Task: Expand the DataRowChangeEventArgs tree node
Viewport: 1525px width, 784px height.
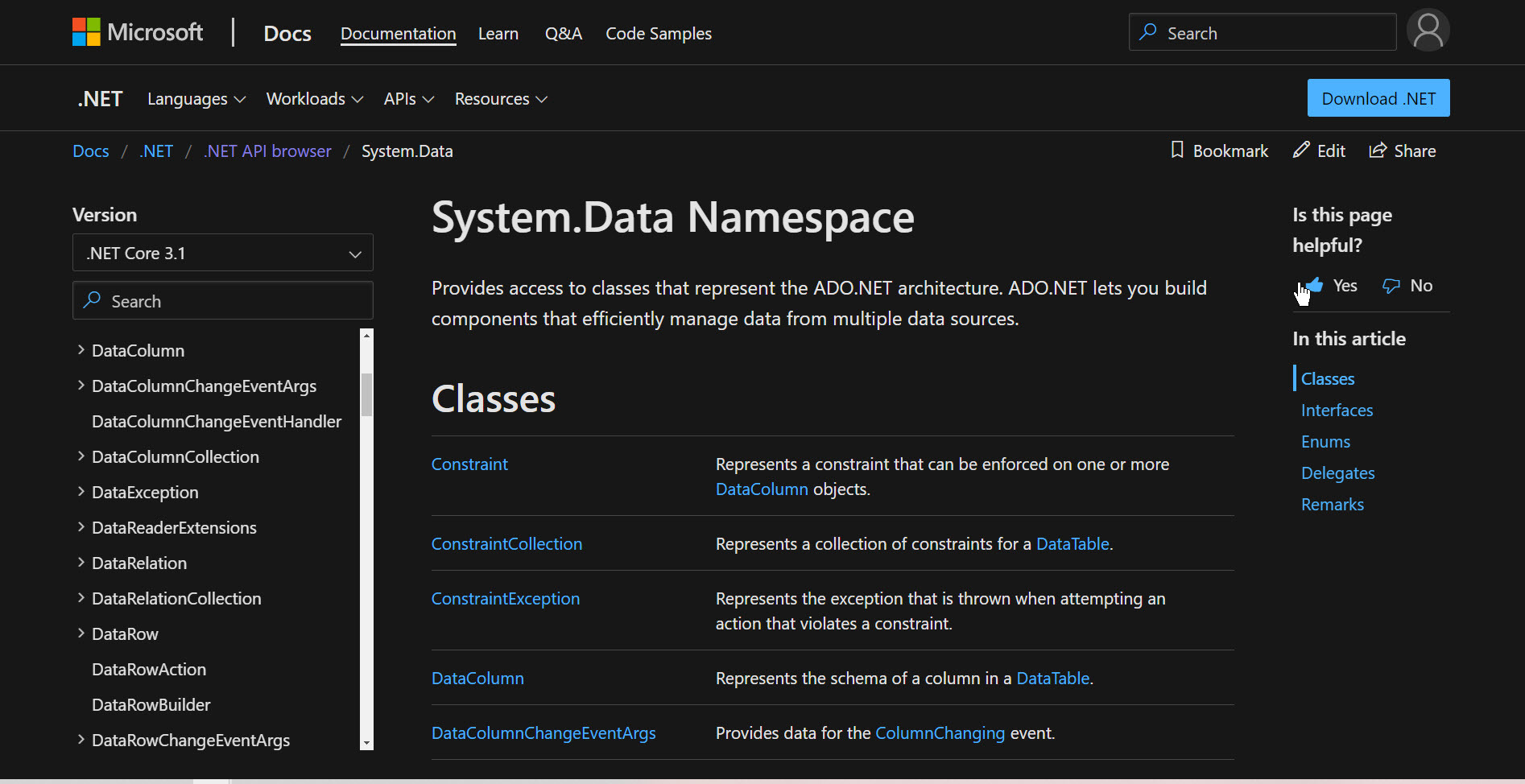Action: pos(81,740)
